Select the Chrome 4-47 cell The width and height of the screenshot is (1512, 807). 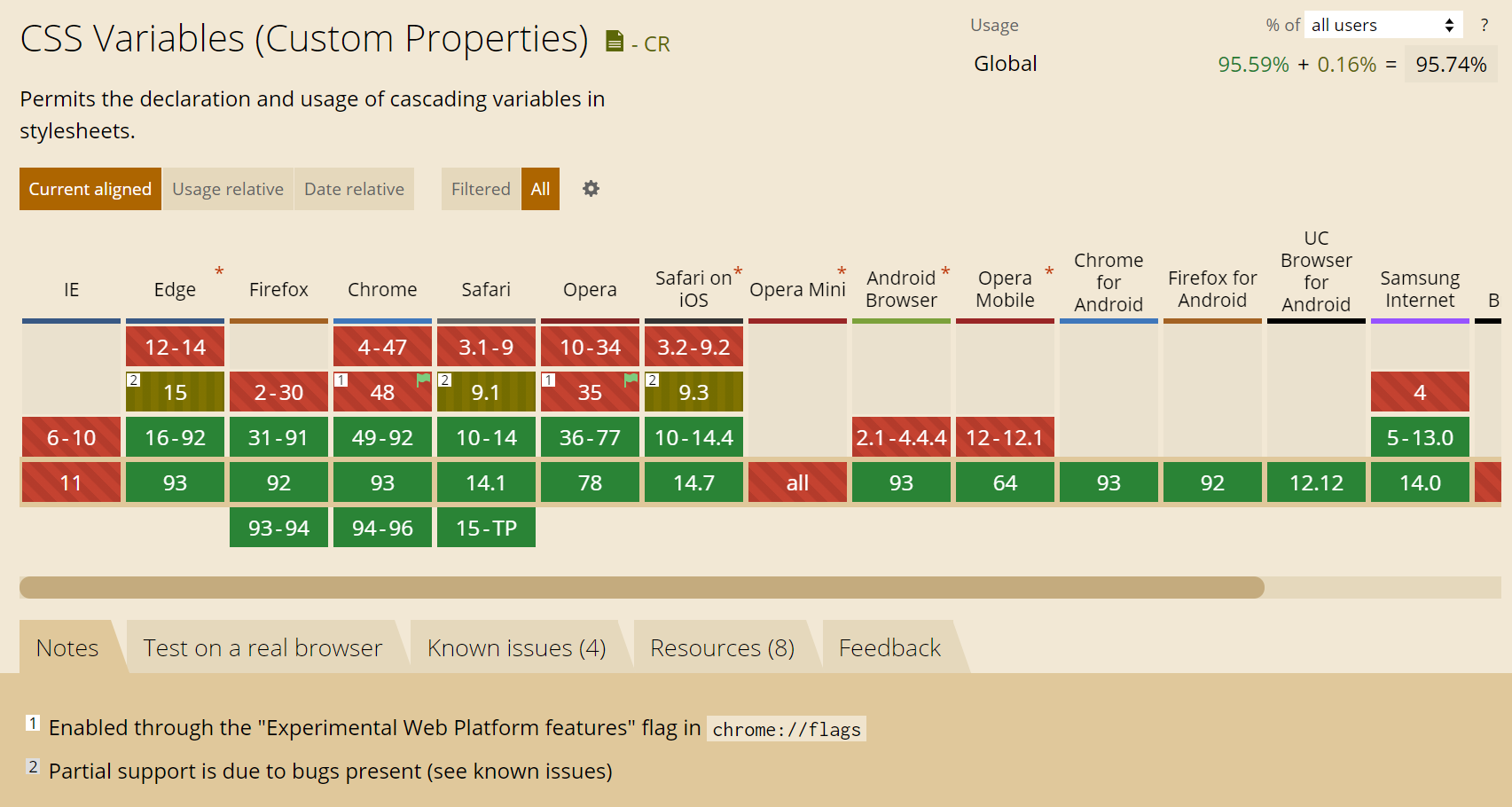382,347
